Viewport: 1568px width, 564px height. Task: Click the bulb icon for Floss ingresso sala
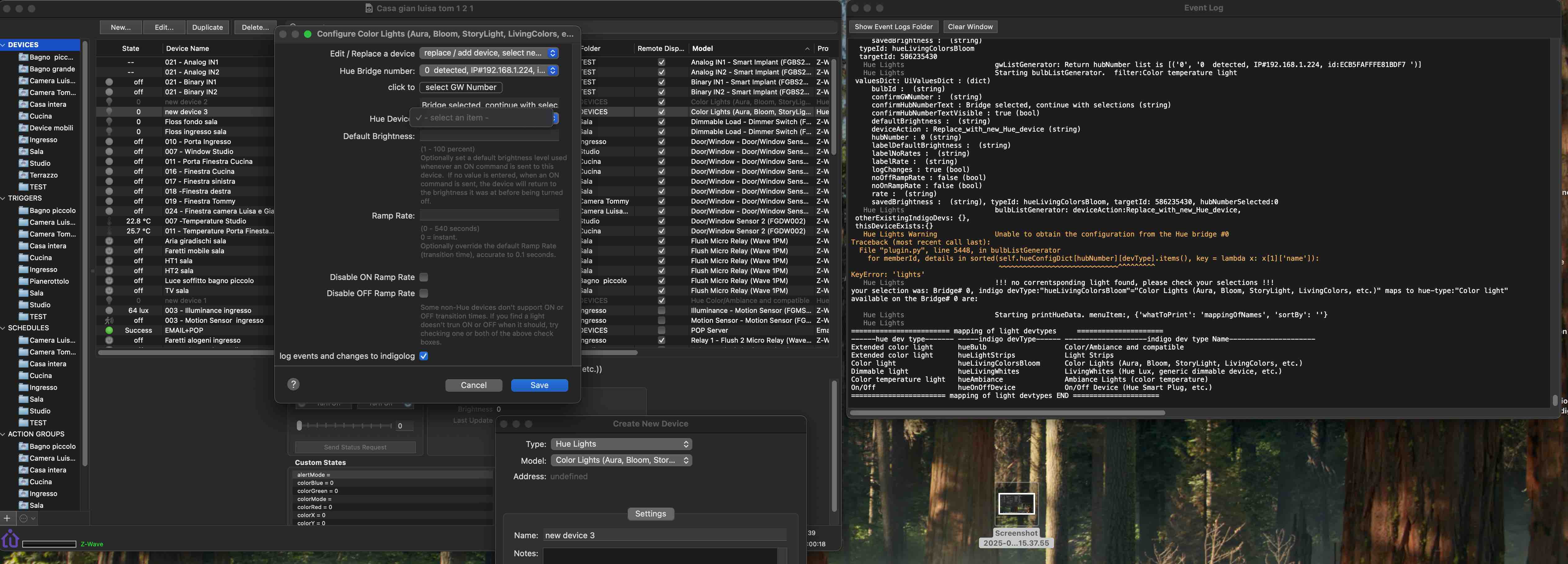109,132
